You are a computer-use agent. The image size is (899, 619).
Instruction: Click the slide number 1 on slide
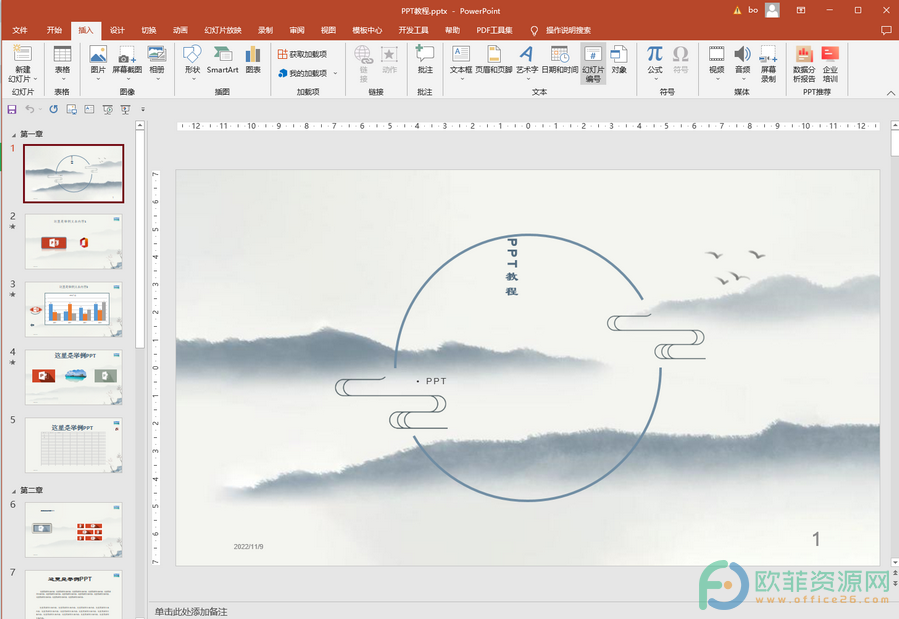coord(816,539)
